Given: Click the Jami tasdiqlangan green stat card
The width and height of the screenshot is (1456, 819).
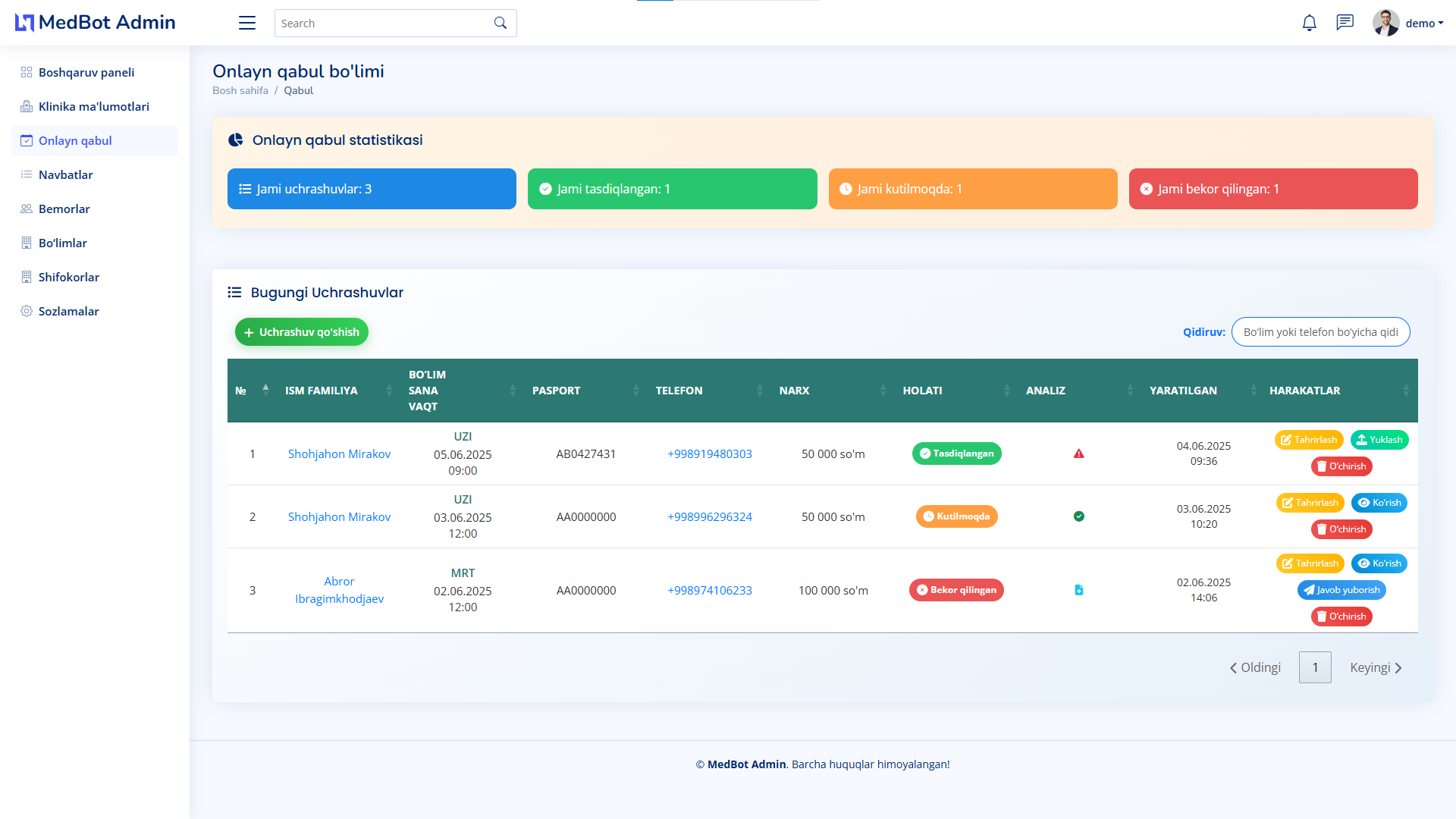Looking at the screenshot, I should click(672, 189).
